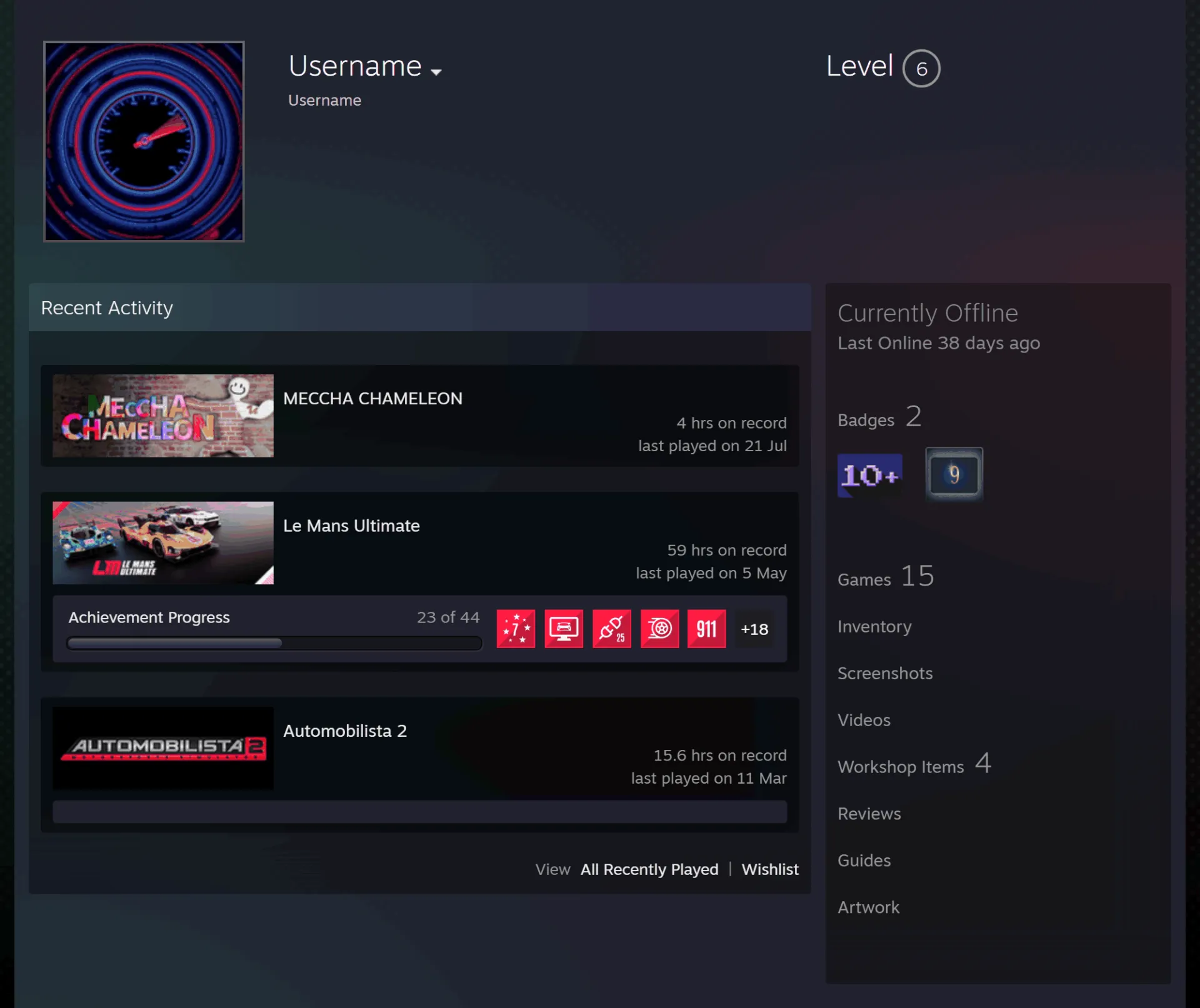Screen dimensions: 1200x1008
Task: Open the speedometer profile avatar
Action: 144,141
